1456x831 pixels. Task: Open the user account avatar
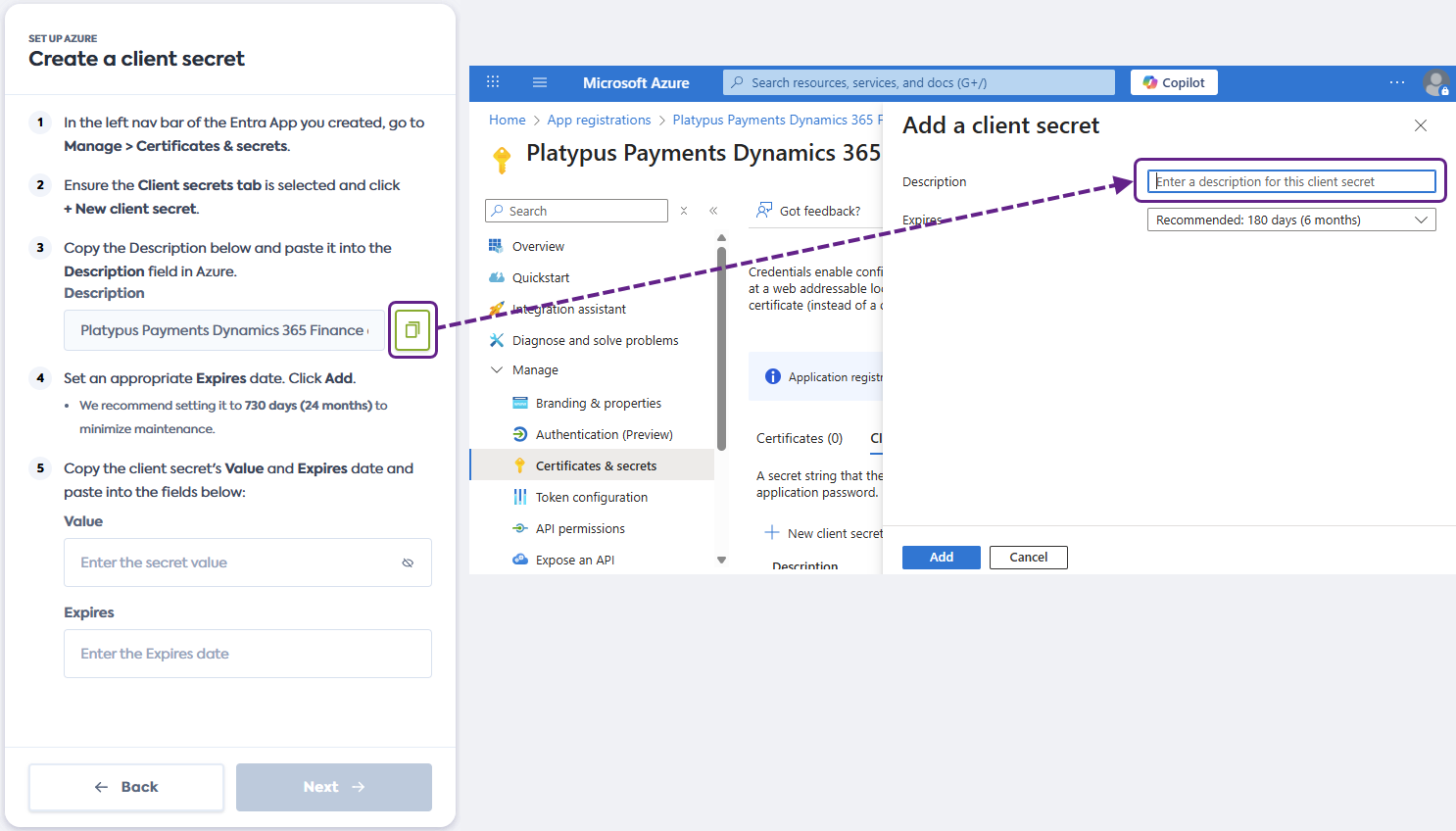pos(1435,83)
